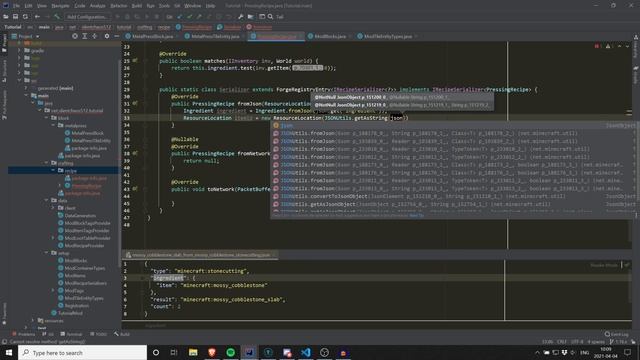Open the Tools menu
Image resolution: width=640 pixels, height=360 pixels.
164,6
